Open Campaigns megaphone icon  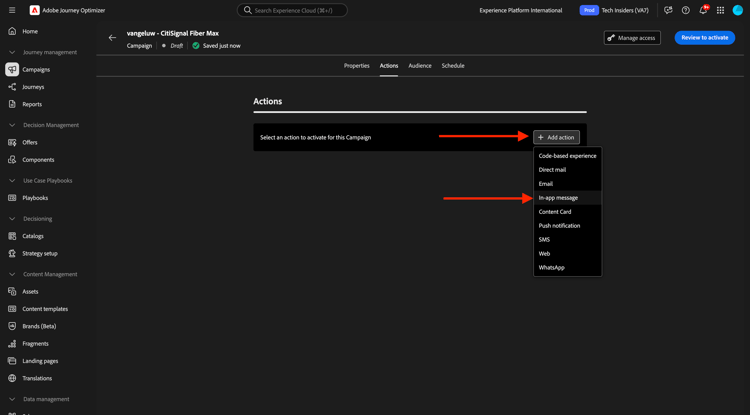(x=12, y=69)
